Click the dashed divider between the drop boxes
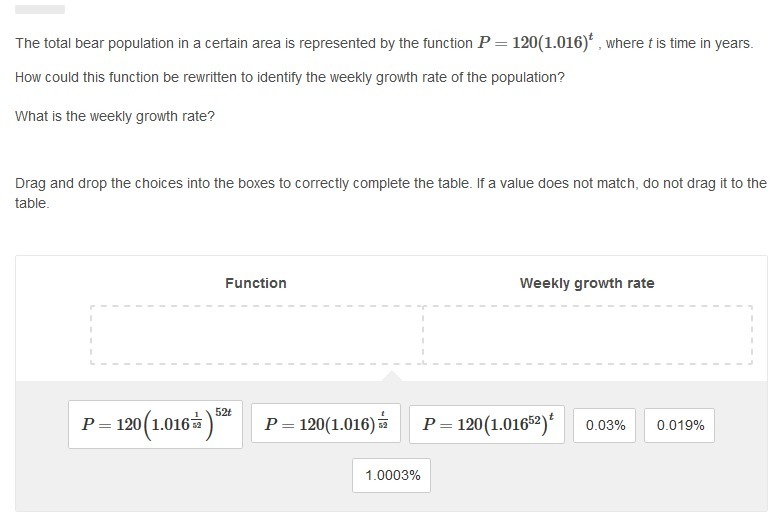782x515 pixels. [423, 335]
